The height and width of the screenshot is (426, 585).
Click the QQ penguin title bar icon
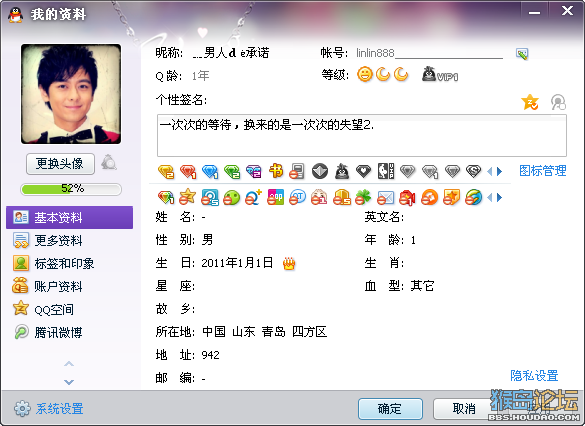[x=15, y=14]
